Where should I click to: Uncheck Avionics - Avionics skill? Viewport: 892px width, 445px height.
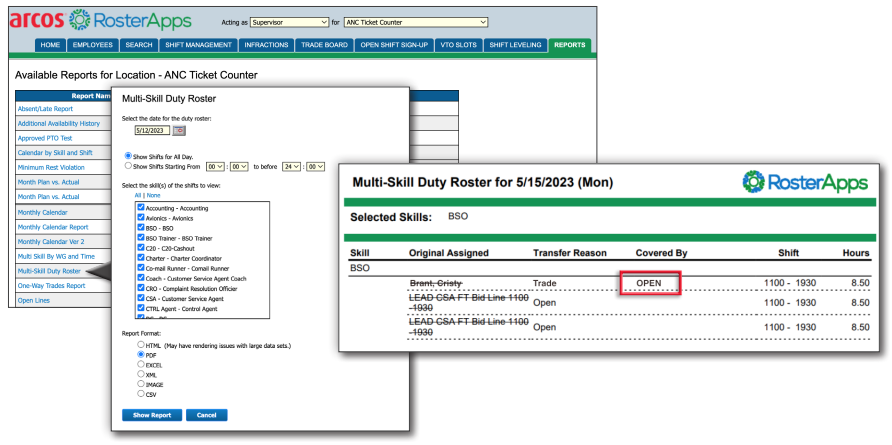click(x=141, y=218)
